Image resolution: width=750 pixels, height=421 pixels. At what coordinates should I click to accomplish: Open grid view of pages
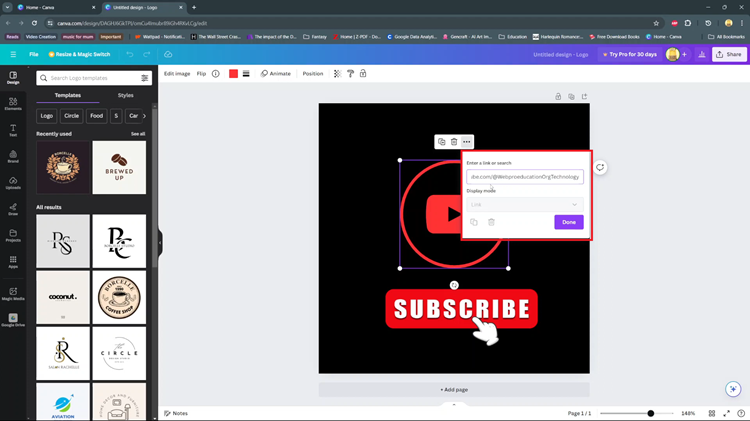click(712, 413)
